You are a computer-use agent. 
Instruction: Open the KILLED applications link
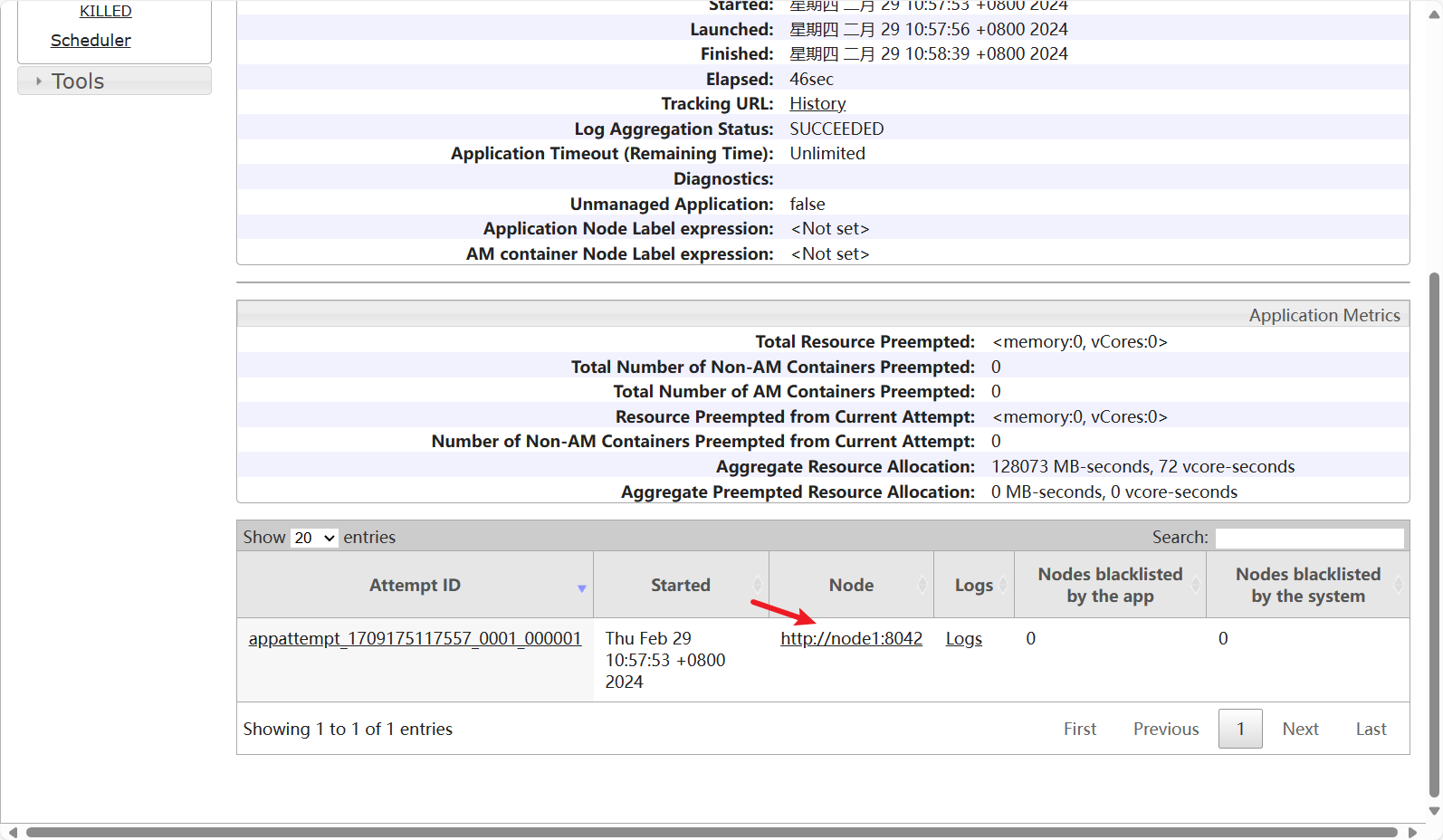point(105,11)
